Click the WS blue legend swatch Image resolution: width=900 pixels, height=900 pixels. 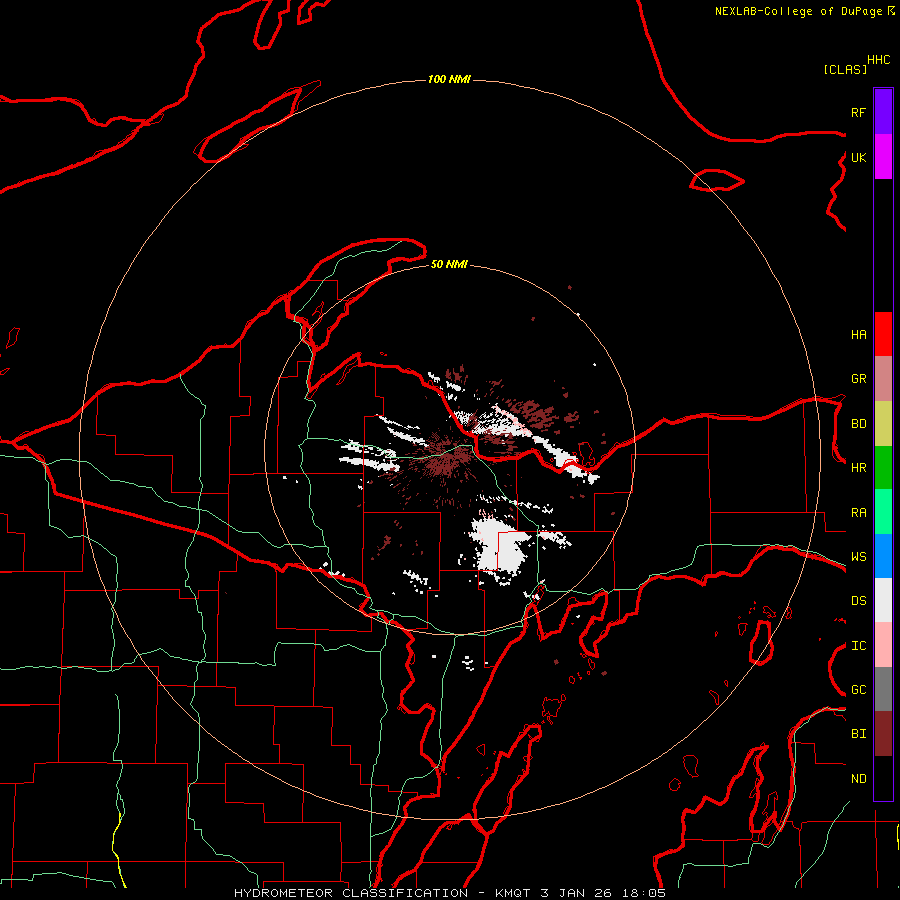click(883, 556)
